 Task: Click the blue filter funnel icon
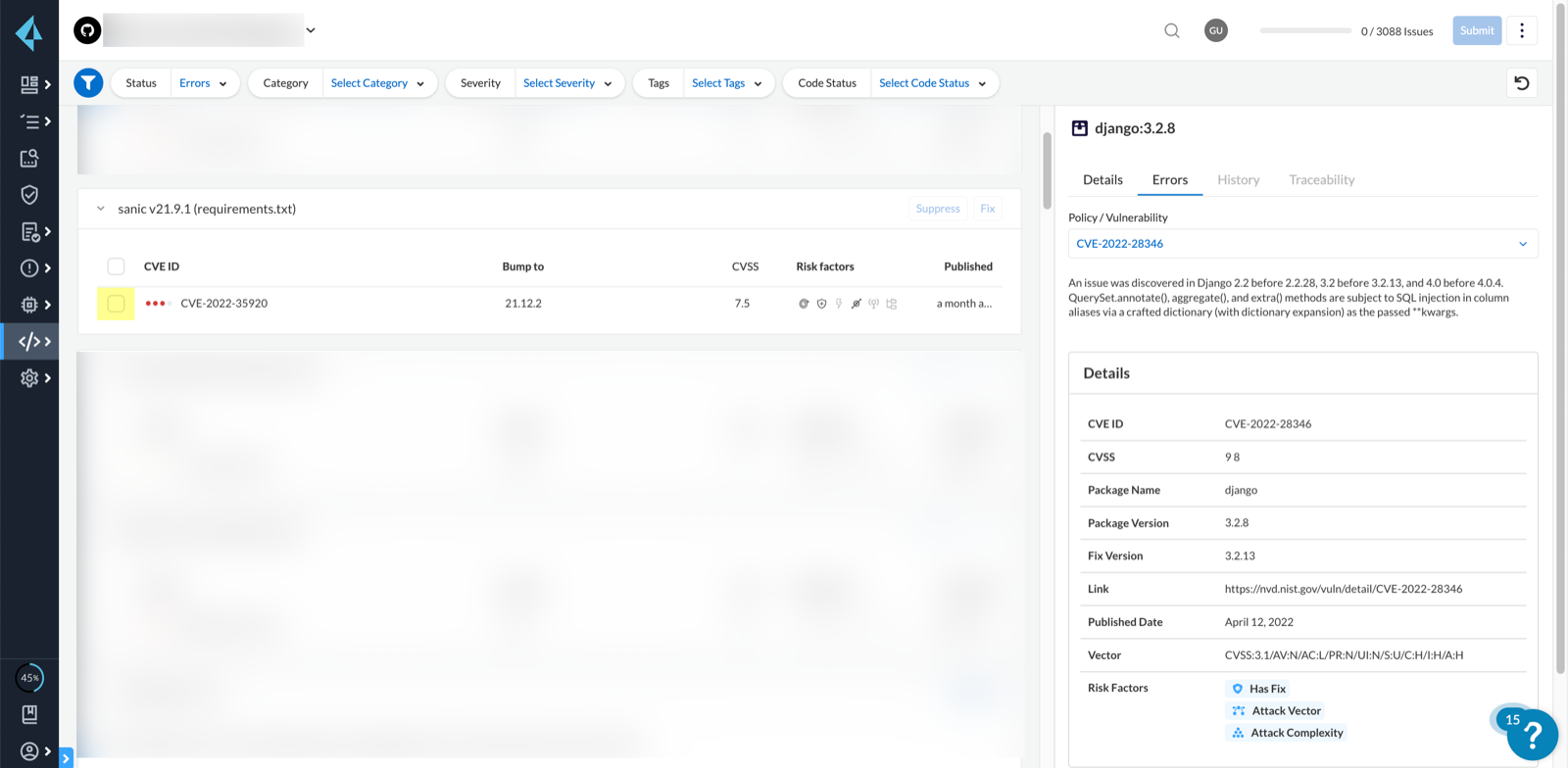pos(88,83)
